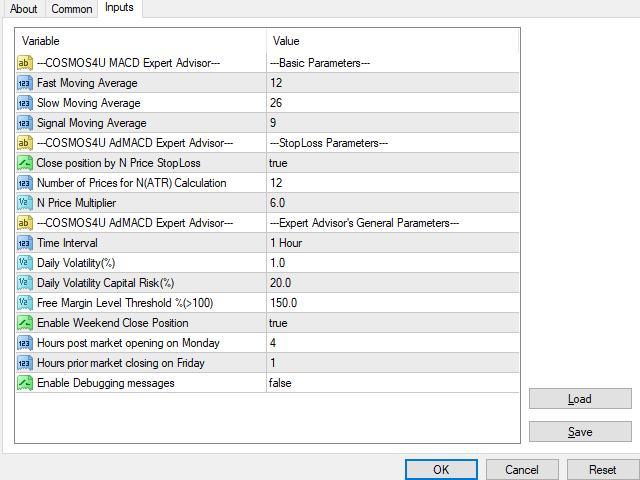The width and height of the screenshot is (640, 480).
Task: Select 'Fast Moving Average' variable label
Action: click(87, 83)
